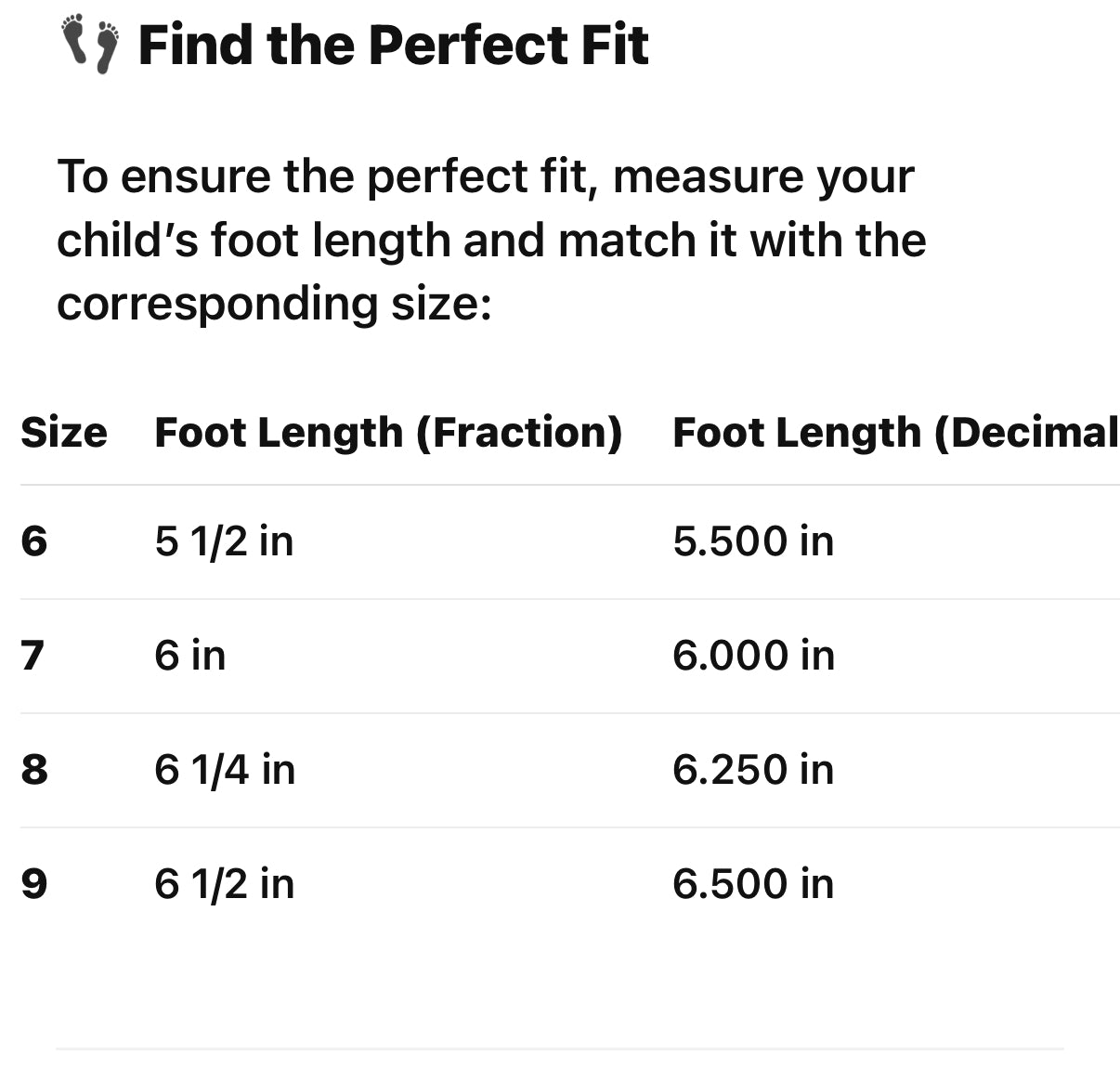The image size is (1120, 1081).
Task: Click size 7 in the table
Action: tap(33, 656)
